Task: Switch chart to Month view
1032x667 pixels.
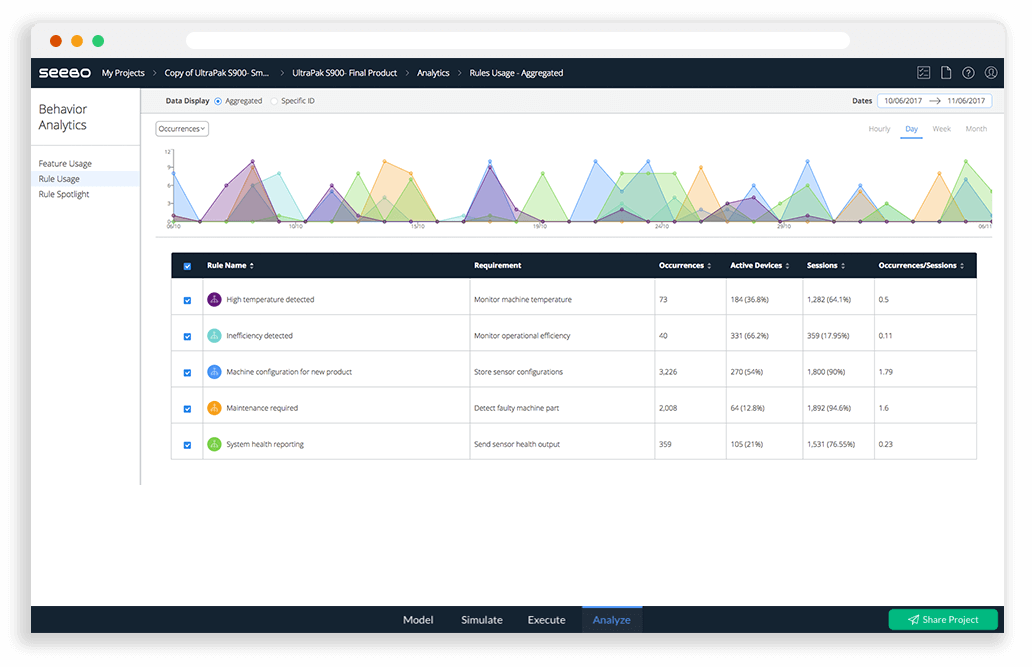Action: tap(976, 129)
